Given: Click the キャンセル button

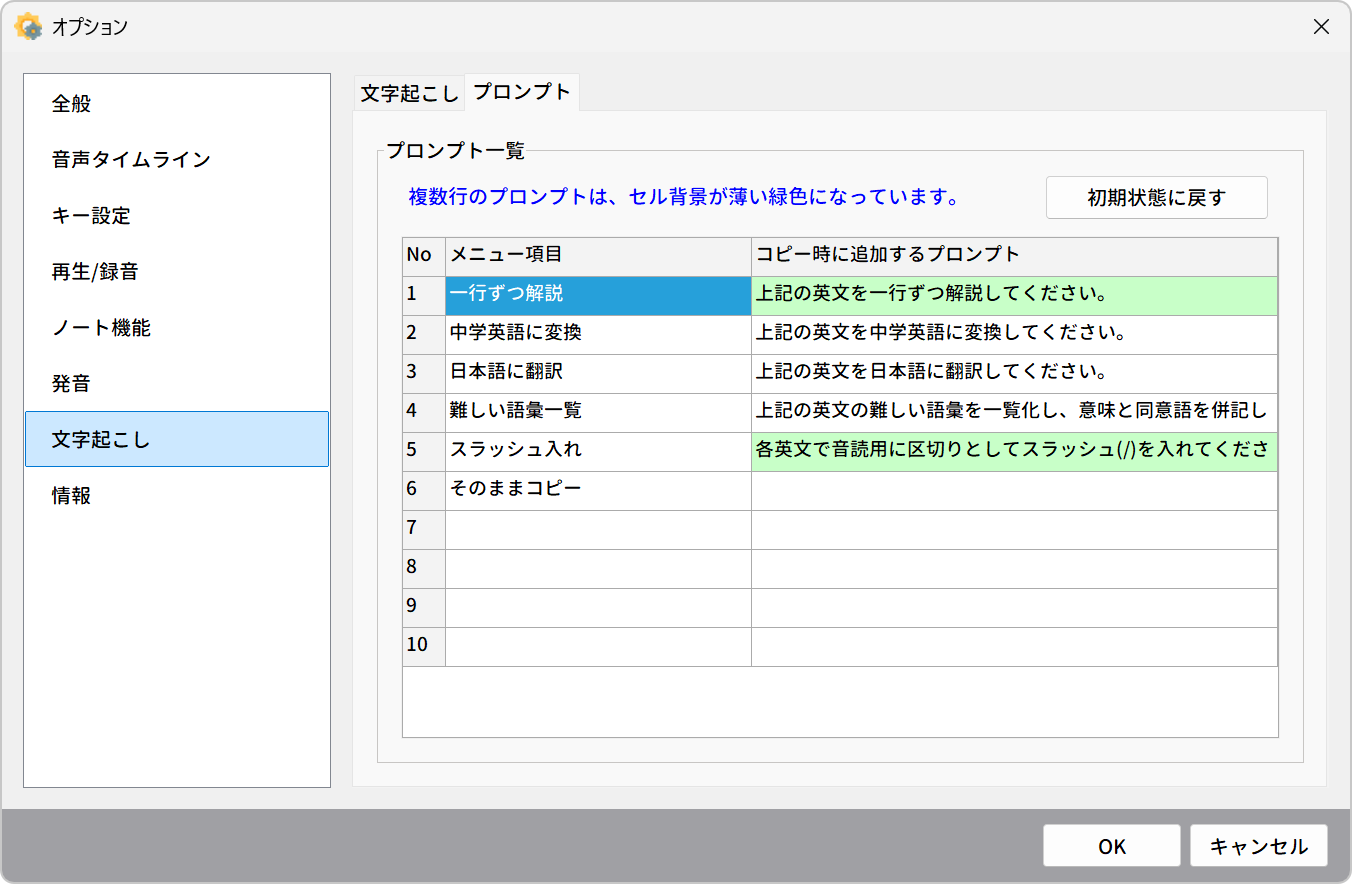Looking at the screenshot, I should [1259, 846].
